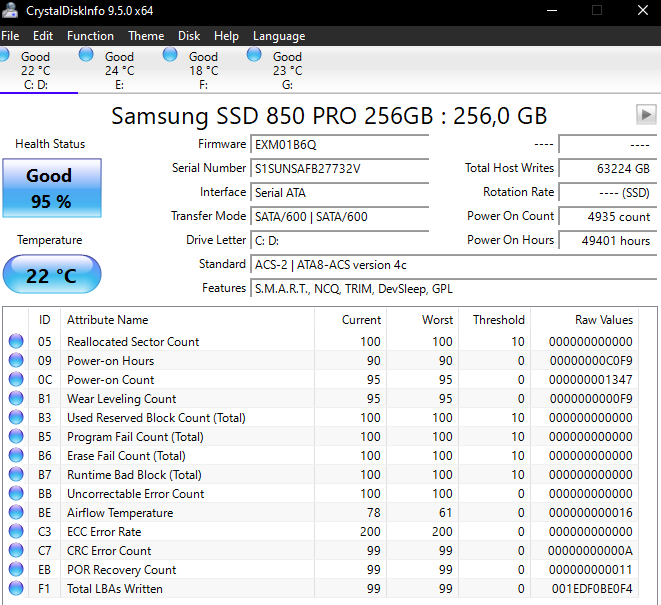Click status orb of Airflow Temperature row
Viewport: 661px width, 605px height.
pos(16,512)
